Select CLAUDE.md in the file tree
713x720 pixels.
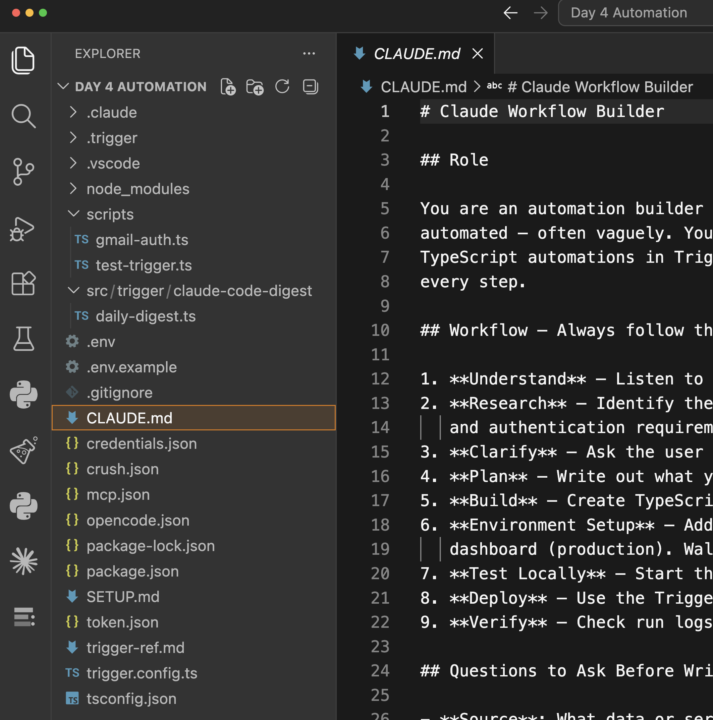coord(194,418)
